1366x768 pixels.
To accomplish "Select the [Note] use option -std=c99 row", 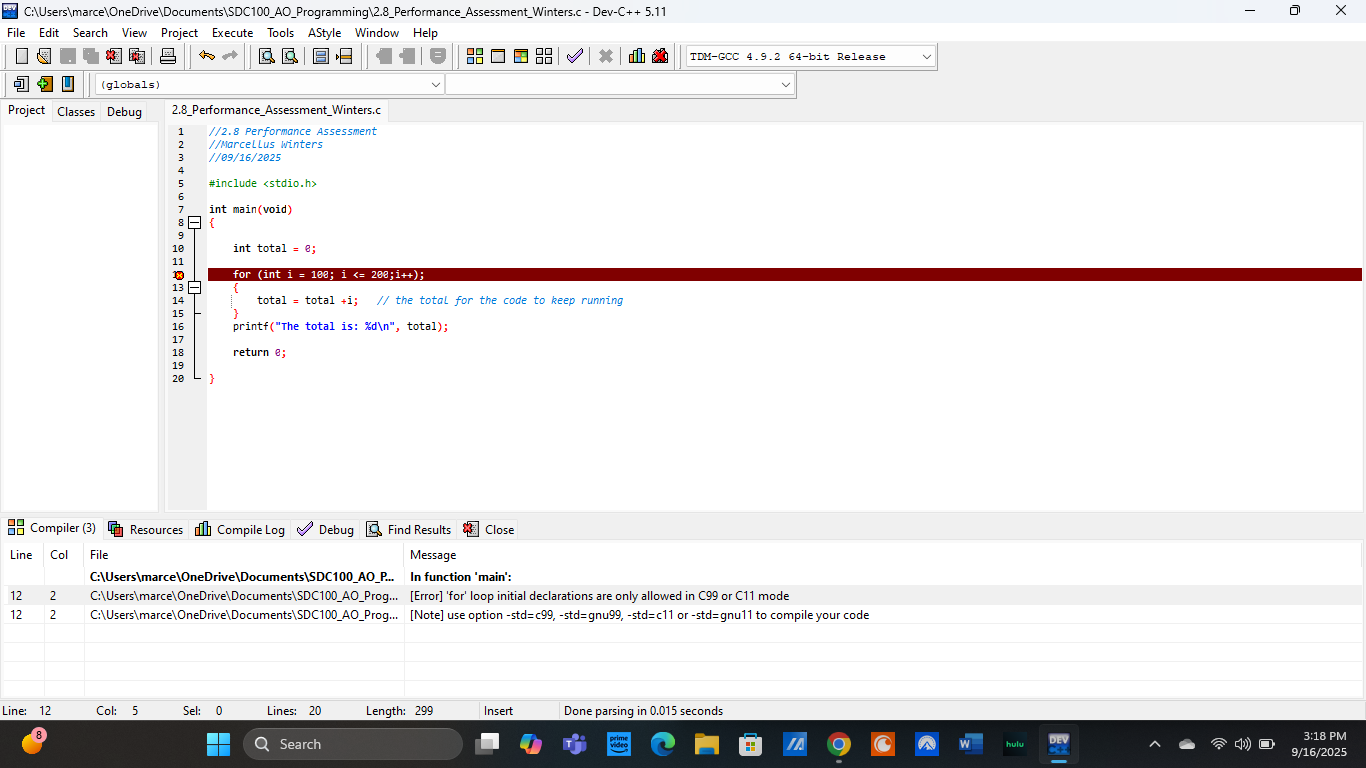I will coord(683,615).
